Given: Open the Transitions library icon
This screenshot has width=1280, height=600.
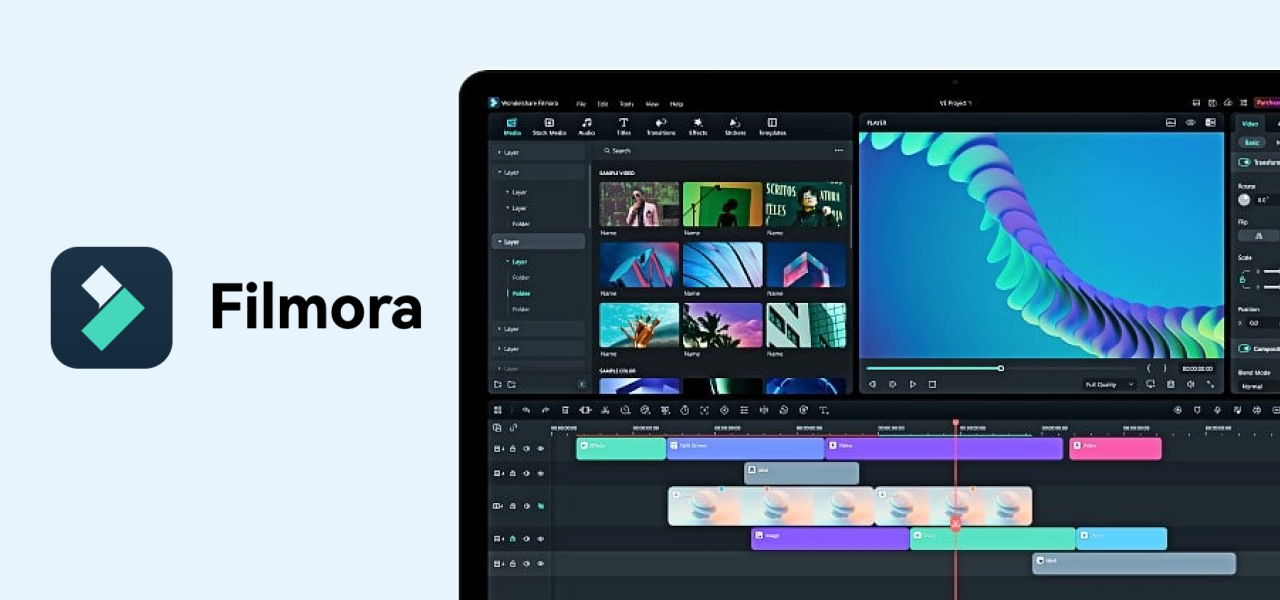Looking at the screenshot, I should point(661,122).
